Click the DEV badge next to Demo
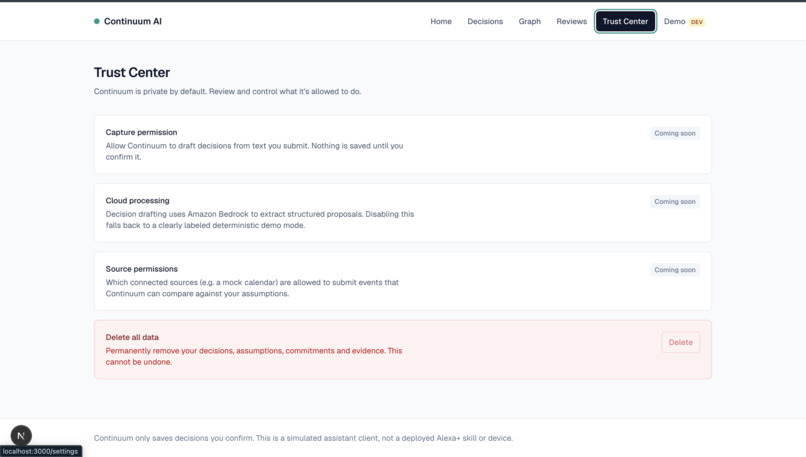 coord(697,22)
